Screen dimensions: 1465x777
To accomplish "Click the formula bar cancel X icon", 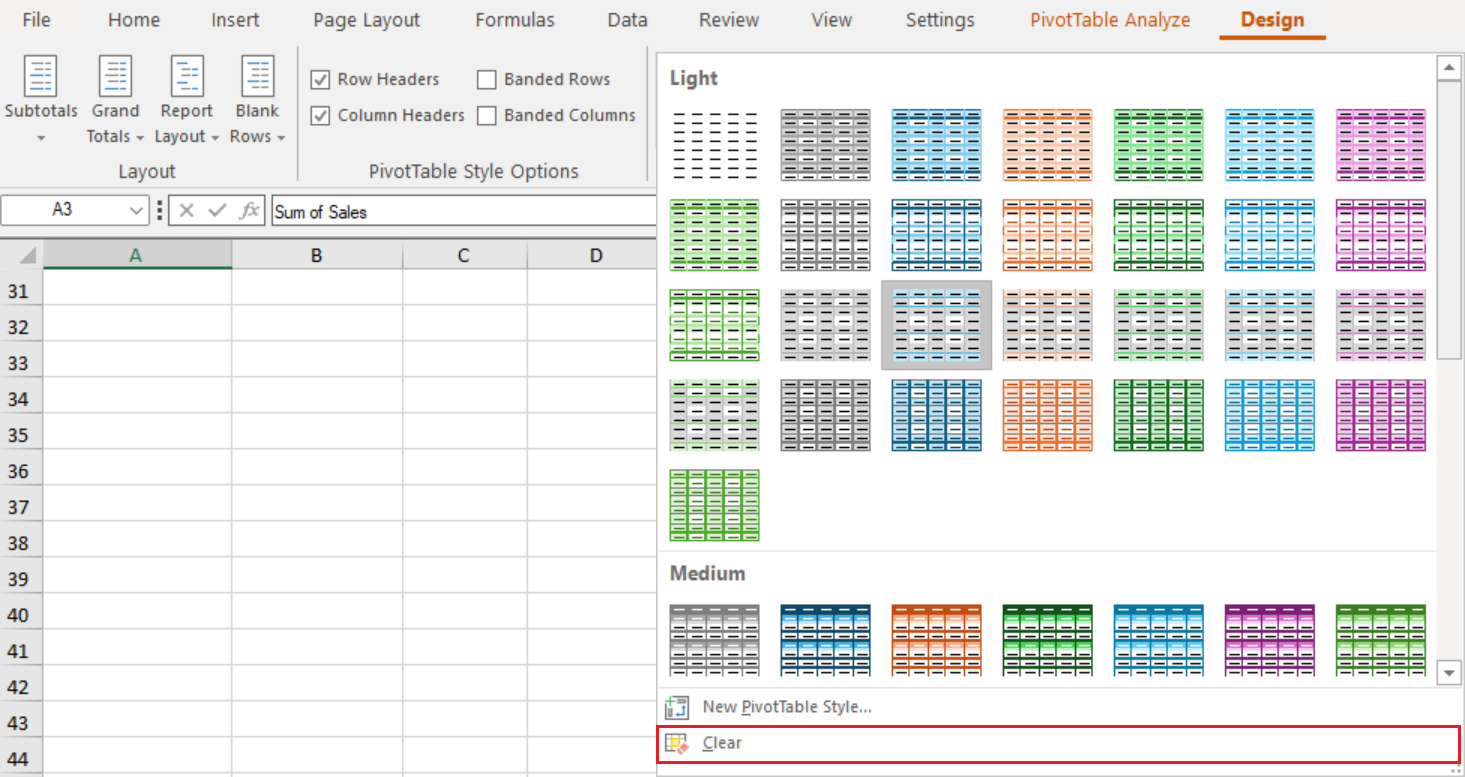I will [187, 211].
